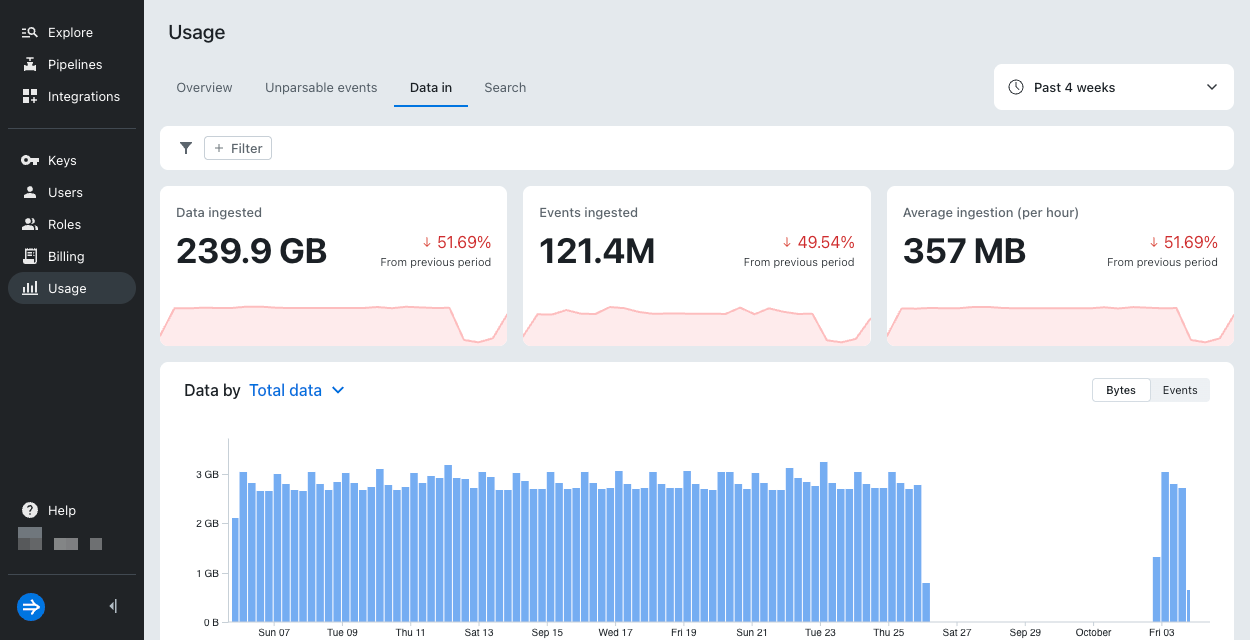
Task: Switch the chart to Events view
Action: [x=1180, y=390]
